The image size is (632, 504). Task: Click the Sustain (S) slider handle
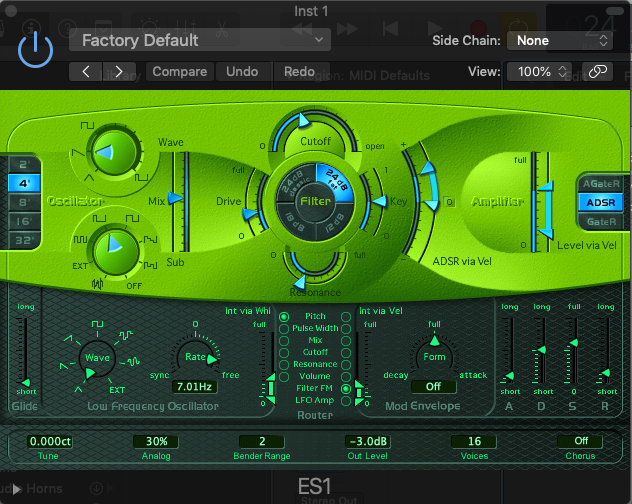(574, 343)
